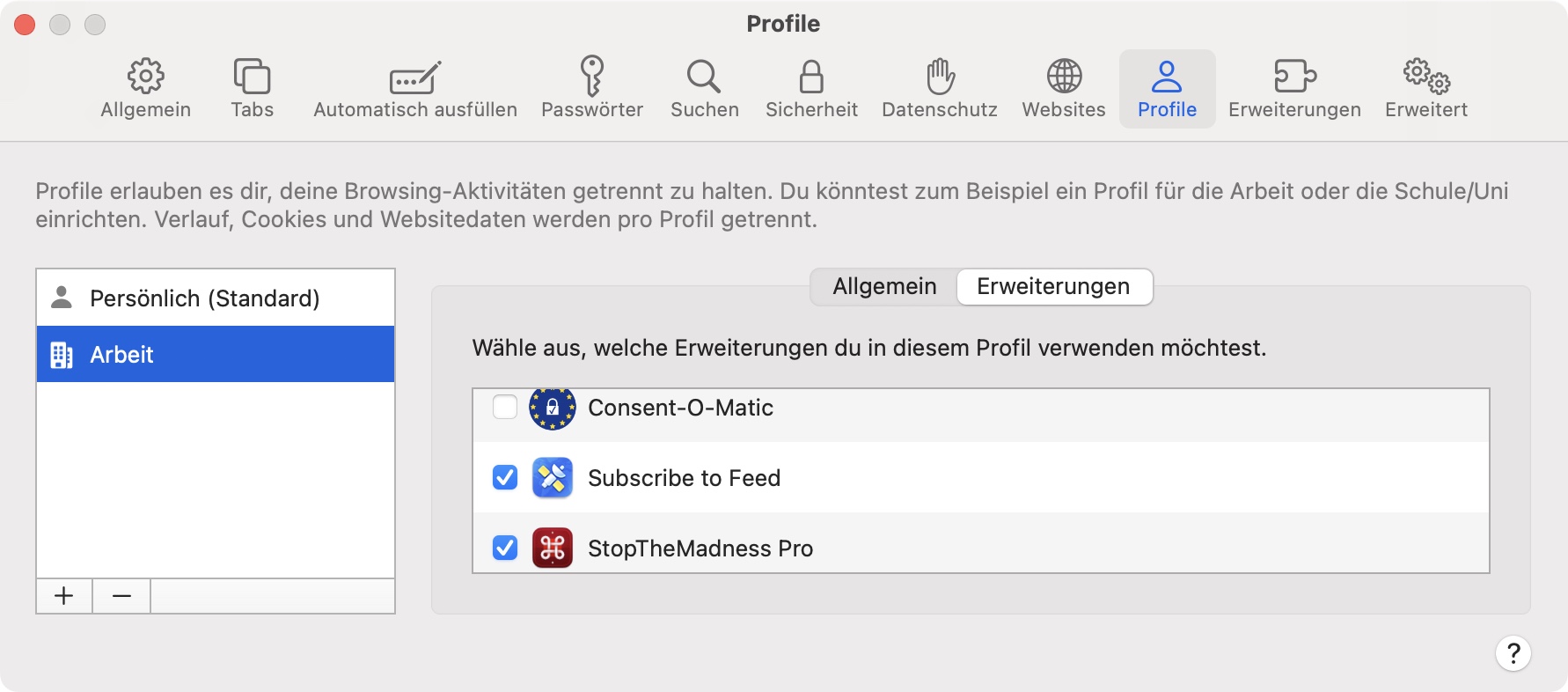
Task: Click the Subscribe to Feed label
Action: 684,478
